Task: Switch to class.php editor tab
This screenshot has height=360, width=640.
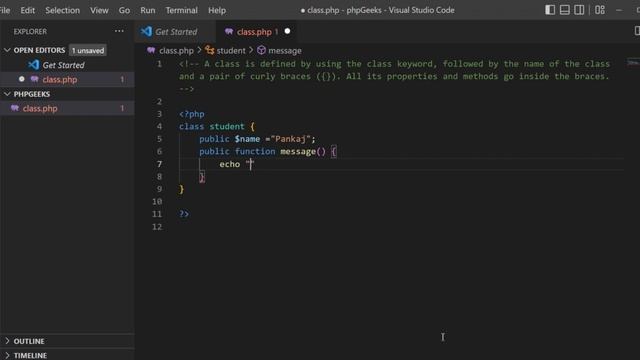Action: coord(257,31)
